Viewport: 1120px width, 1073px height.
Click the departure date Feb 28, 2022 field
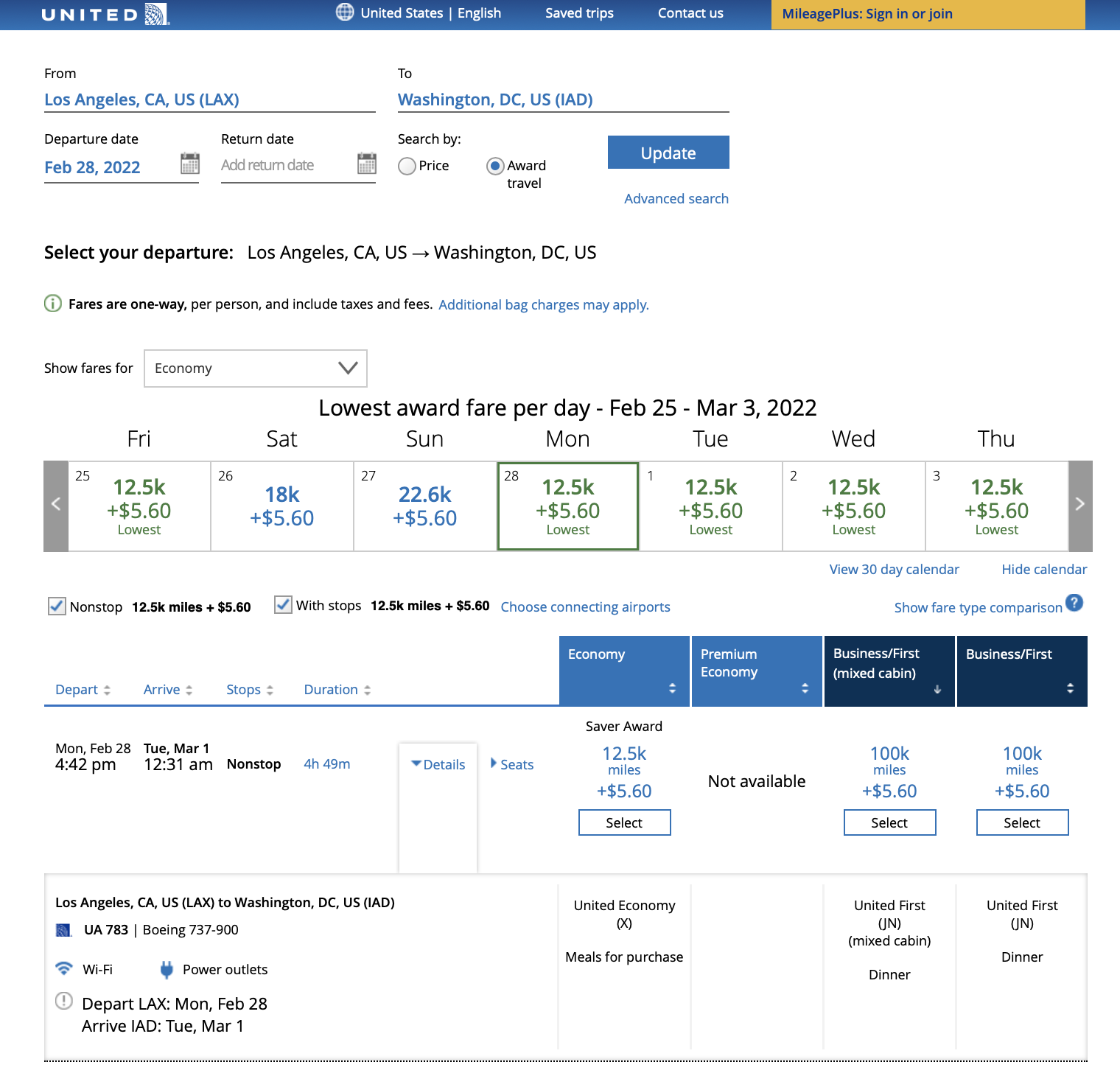pyautogui.click(x=111, y=167)
